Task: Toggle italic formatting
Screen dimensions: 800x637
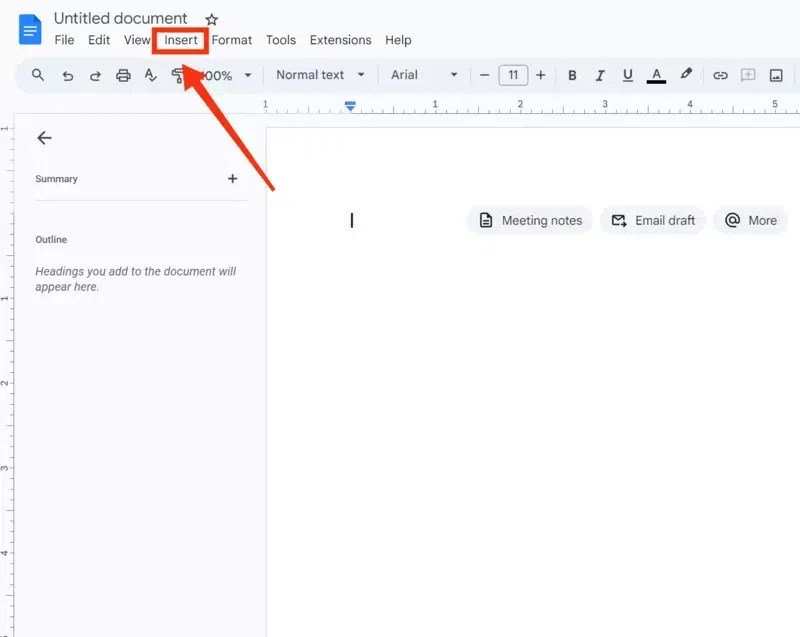Action: [x=600, y=75]
